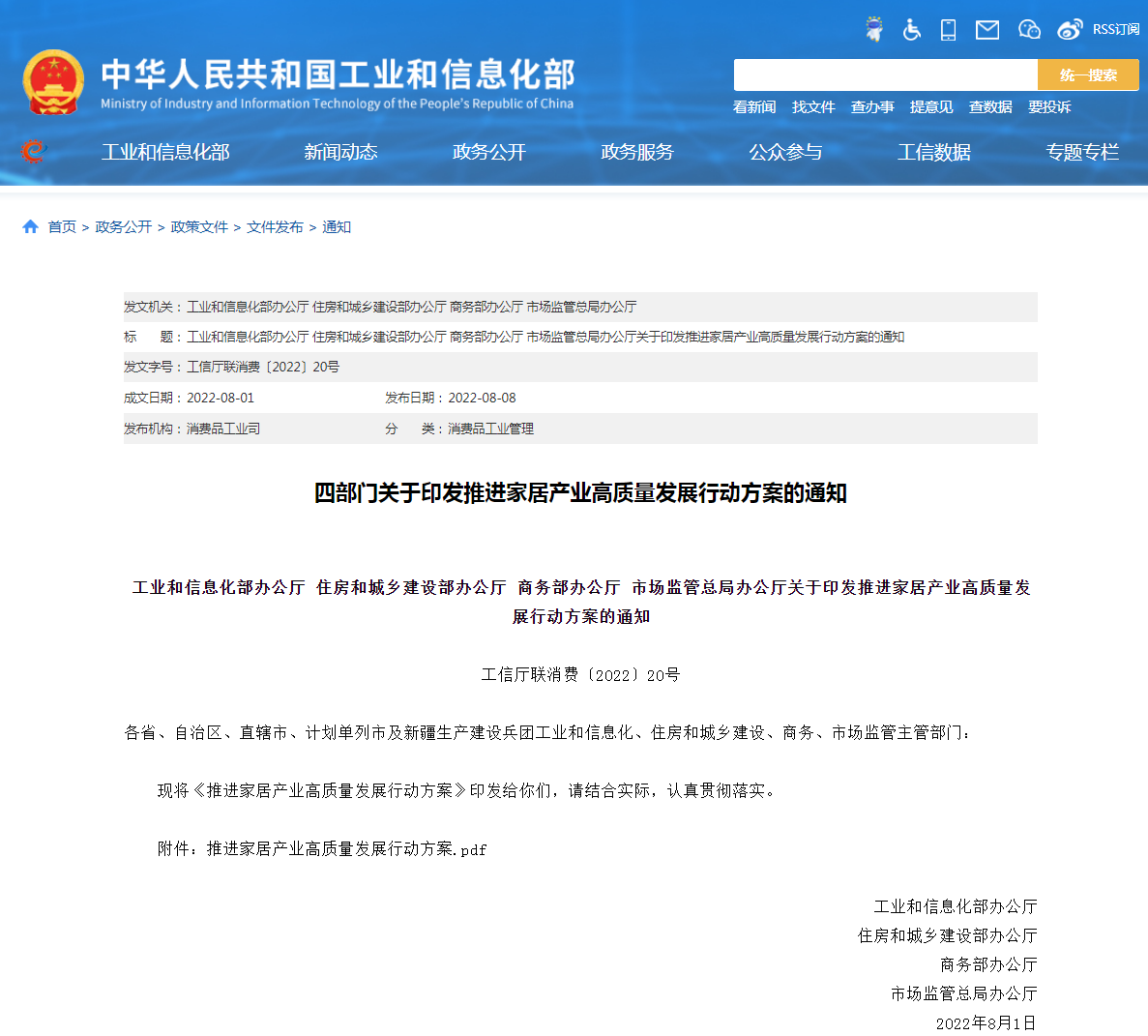Click the mobile phone version icon

point(948,30)
